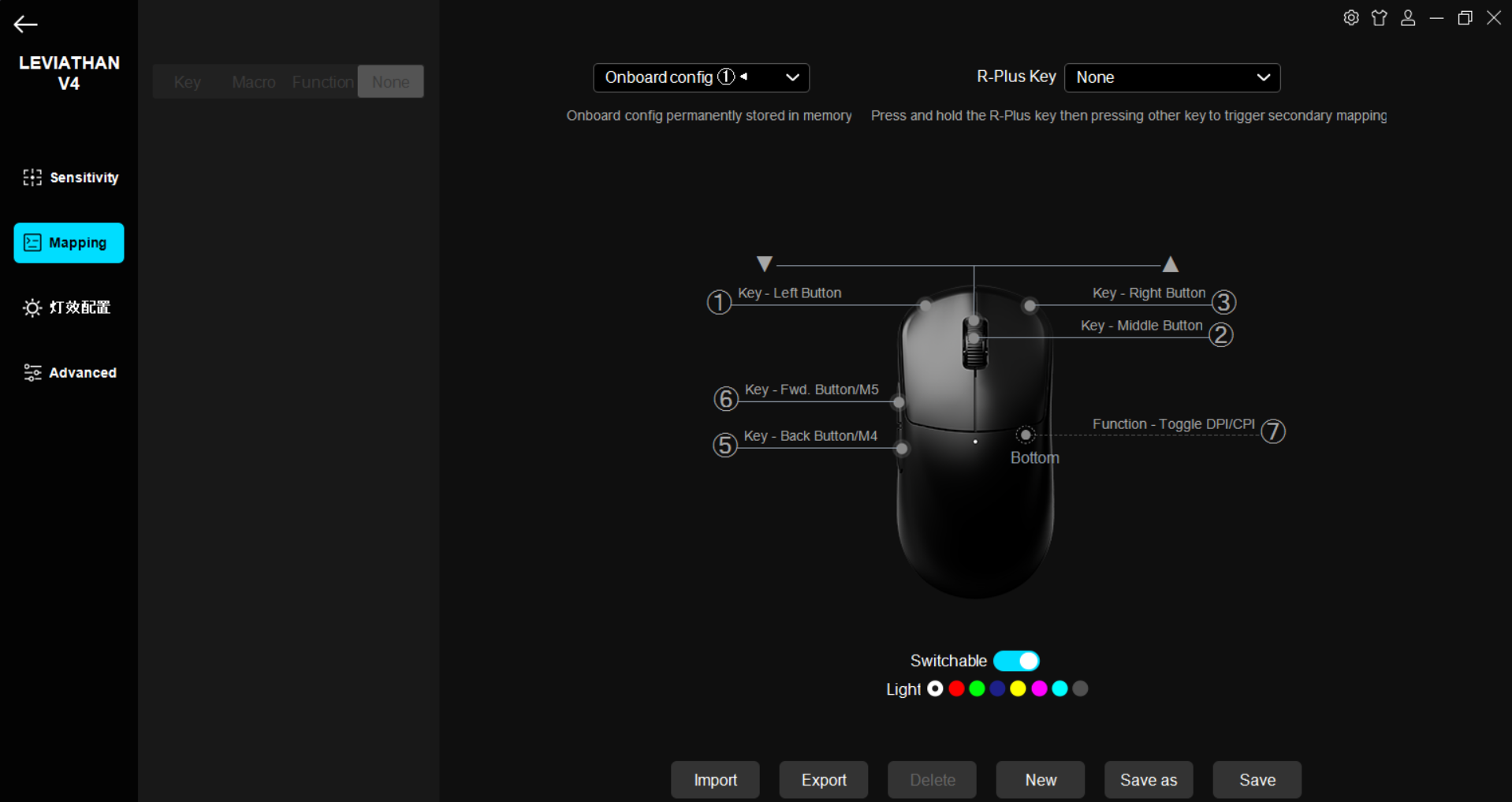The width and height of the screenshot is (1512, 802).
Task: Click the Delete button
Action: click(932, 780)
